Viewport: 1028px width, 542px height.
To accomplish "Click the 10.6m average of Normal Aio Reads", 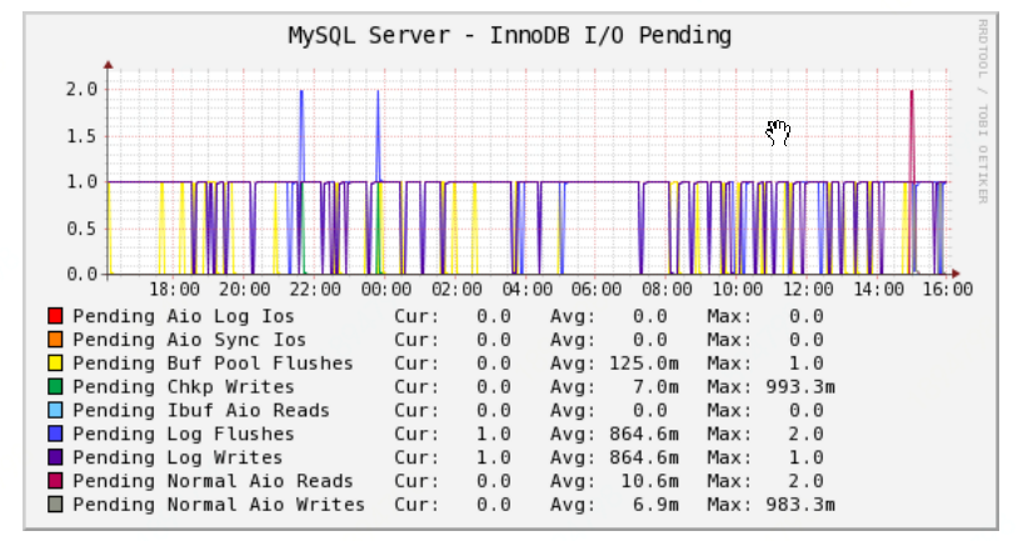I will coord(650,481).
